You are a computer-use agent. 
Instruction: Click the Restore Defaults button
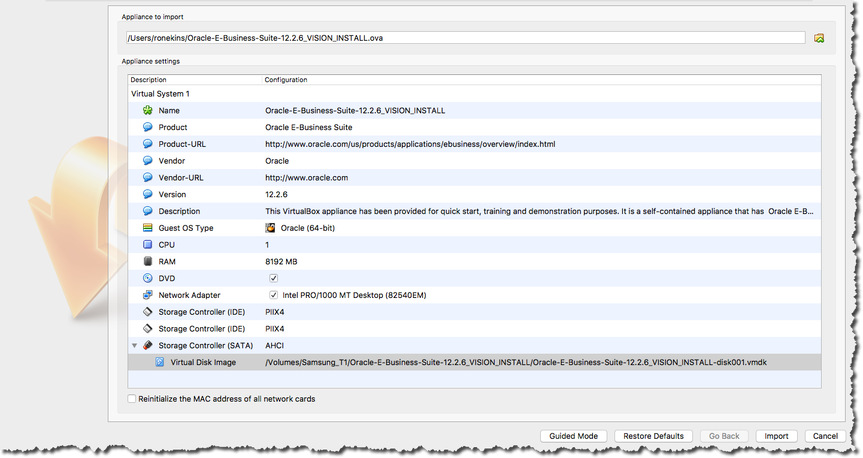(653, 436)
